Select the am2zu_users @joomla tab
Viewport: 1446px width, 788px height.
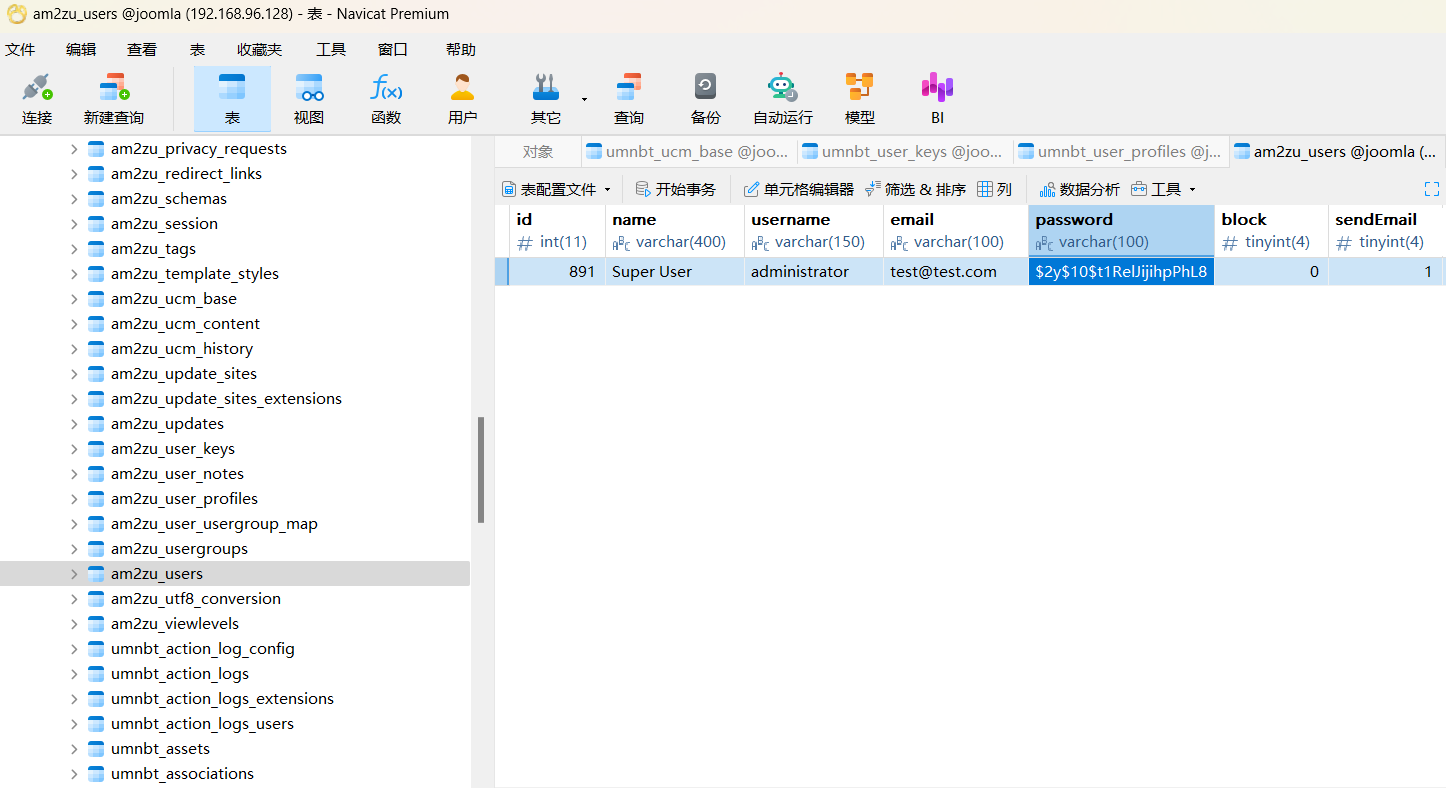(1337, 152)
